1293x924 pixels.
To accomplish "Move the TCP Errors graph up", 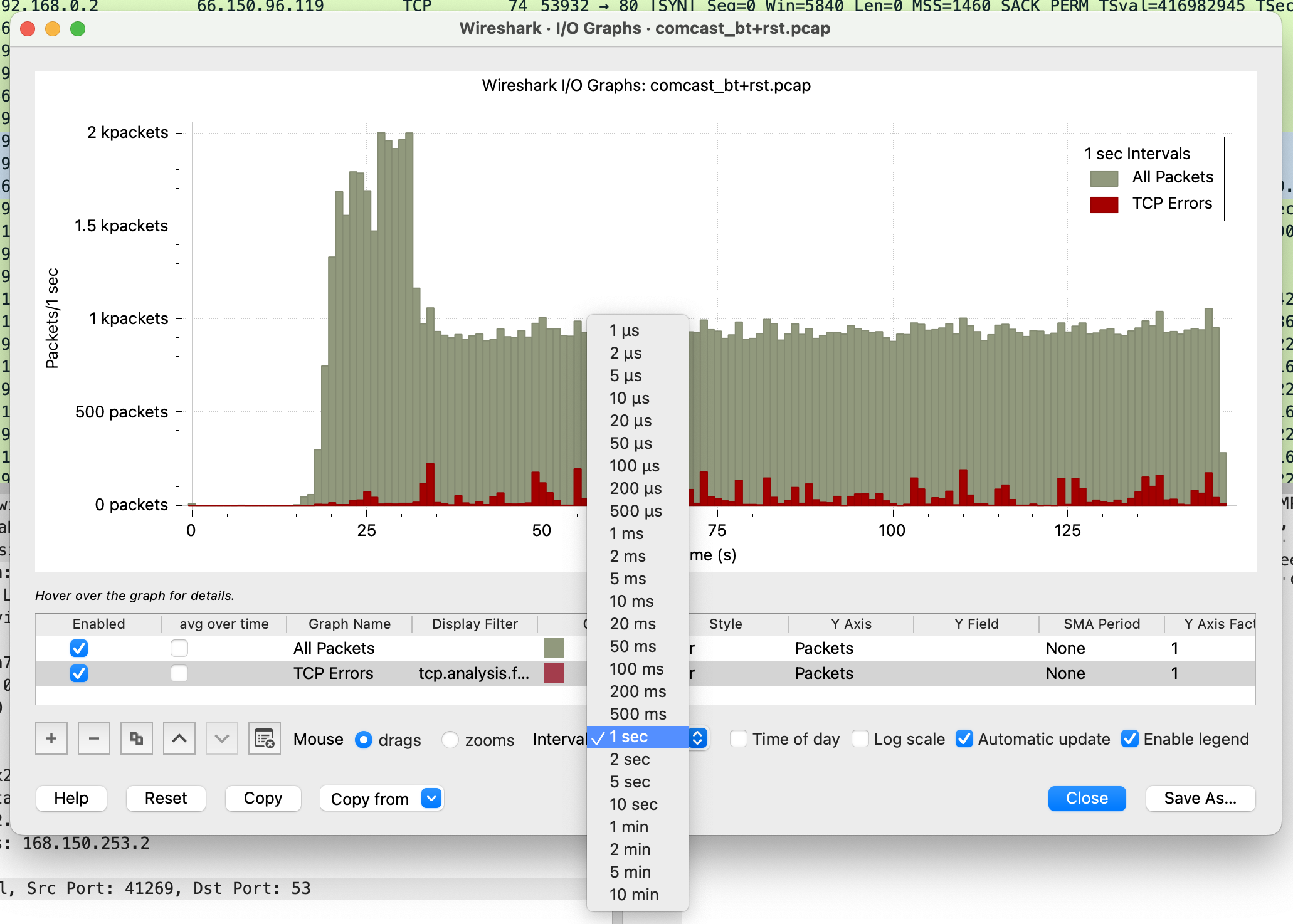I will 179,738.
